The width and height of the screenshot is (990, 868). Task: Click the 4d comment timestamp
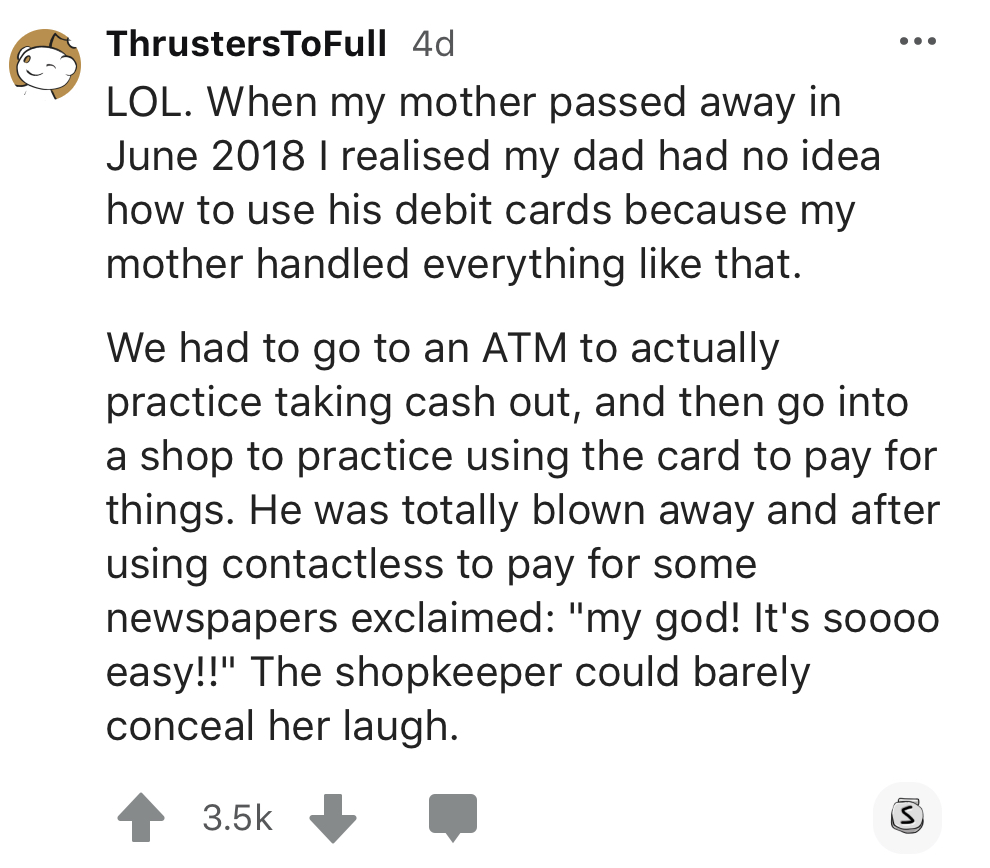click(x=433, y=44)
